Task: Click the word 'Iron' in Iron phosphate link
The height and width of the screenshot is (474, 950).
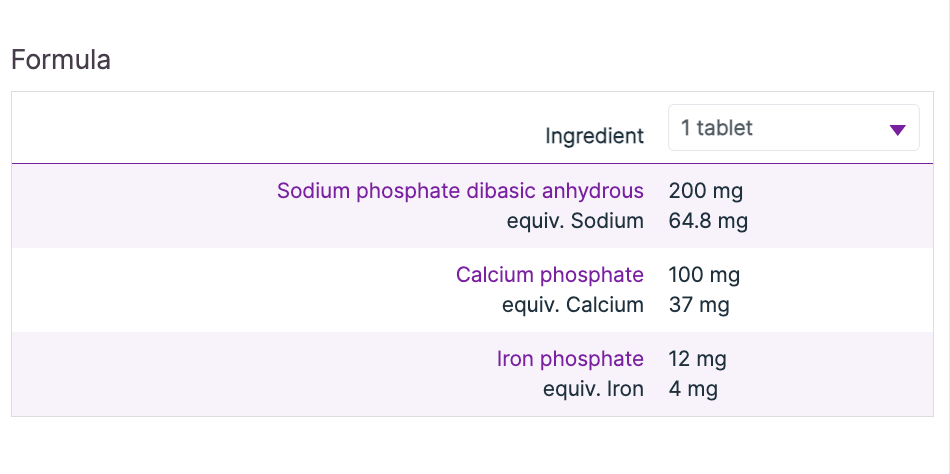Action: tap(514, 358)
